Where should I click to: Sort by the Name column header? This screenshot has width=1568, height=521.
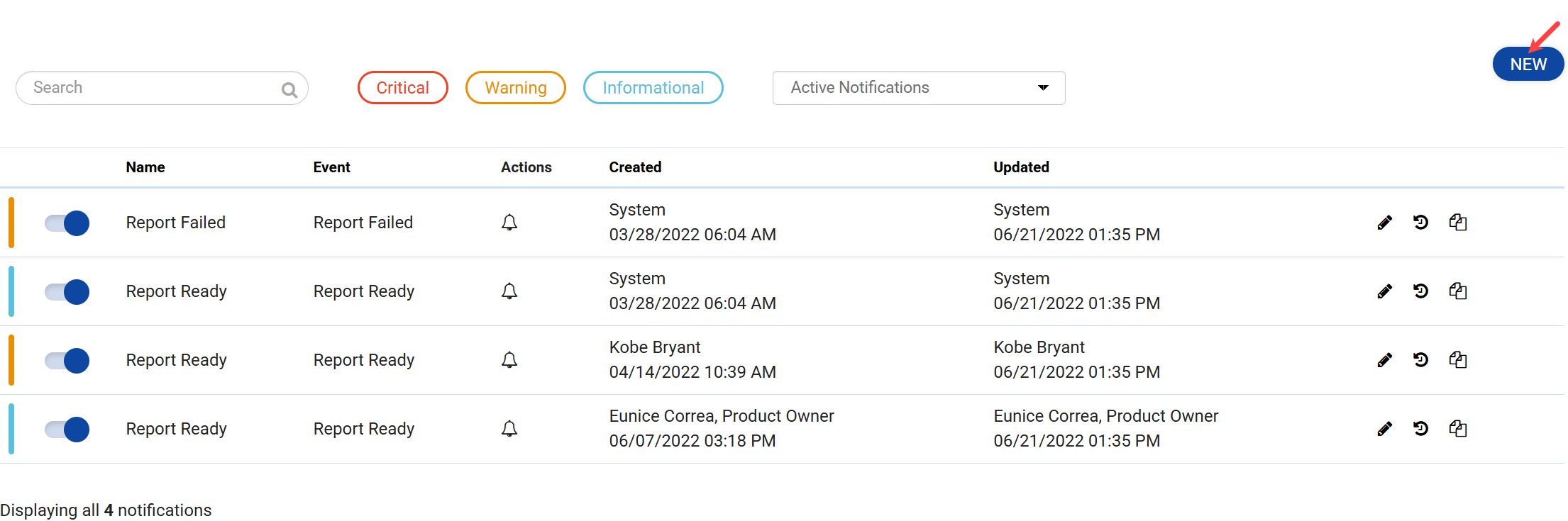(x=145, y=167)
